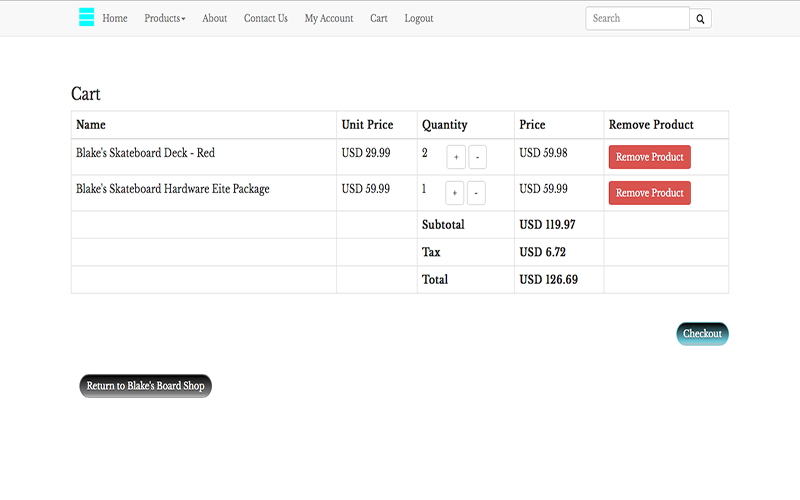Increase quantity of Hardware Elite Package
The image size is (800, 500).
(455, 193)
